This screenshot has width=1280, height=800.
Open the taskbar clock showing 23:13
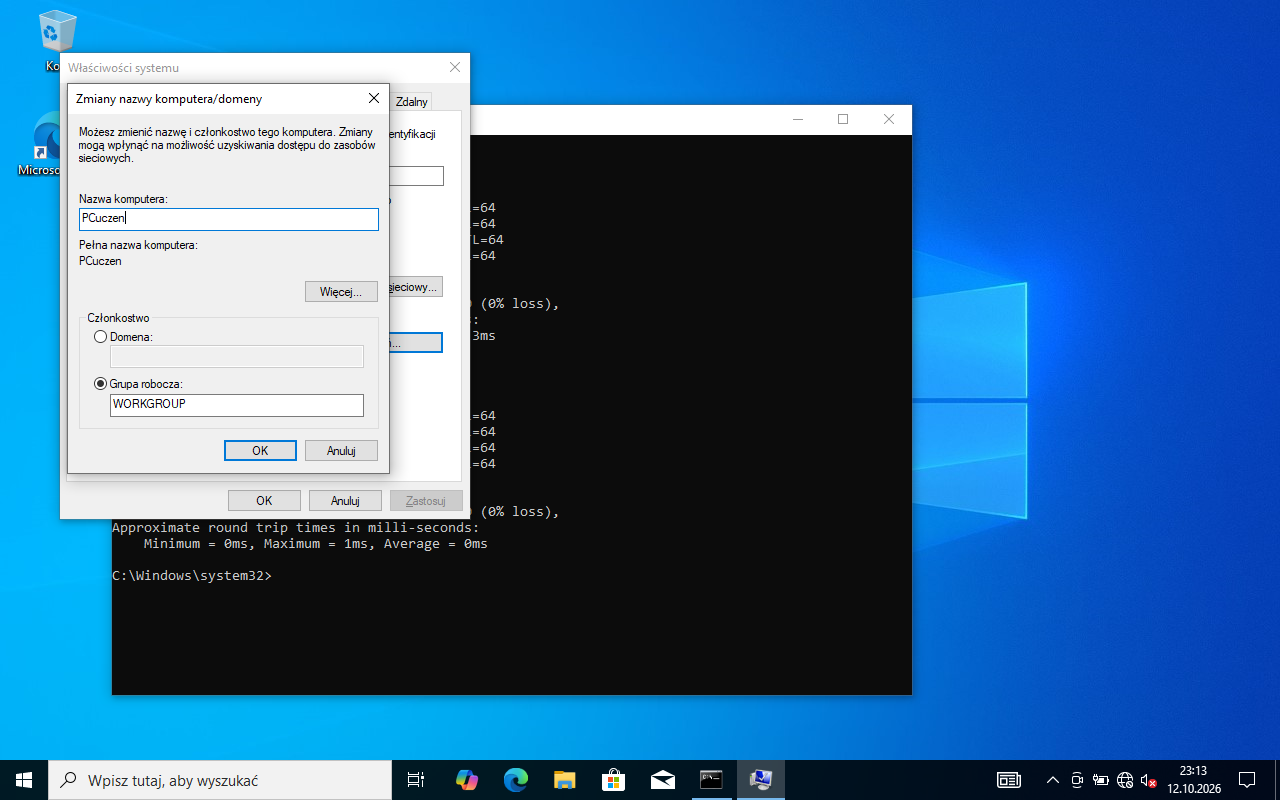[x=1193, y=780]
